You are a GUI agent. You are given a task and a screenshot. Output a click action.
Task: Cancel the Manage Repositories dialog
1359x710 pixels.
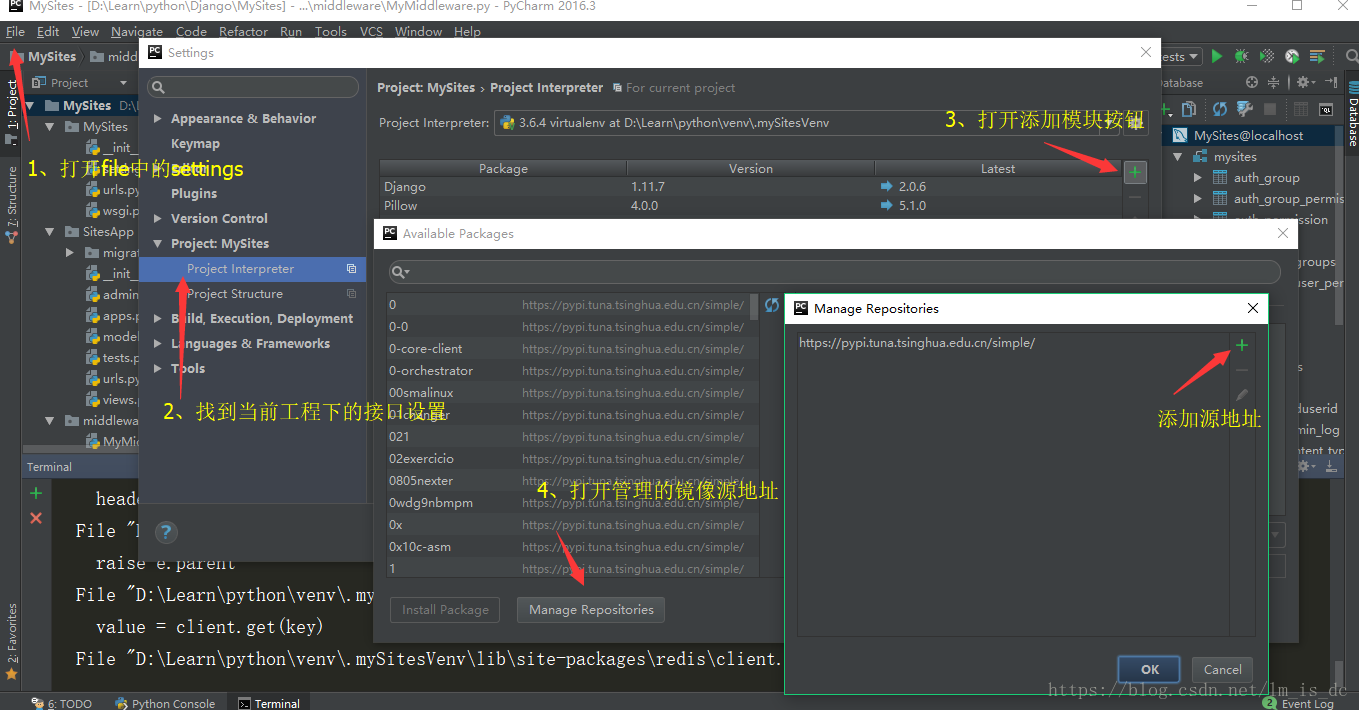1222,670
